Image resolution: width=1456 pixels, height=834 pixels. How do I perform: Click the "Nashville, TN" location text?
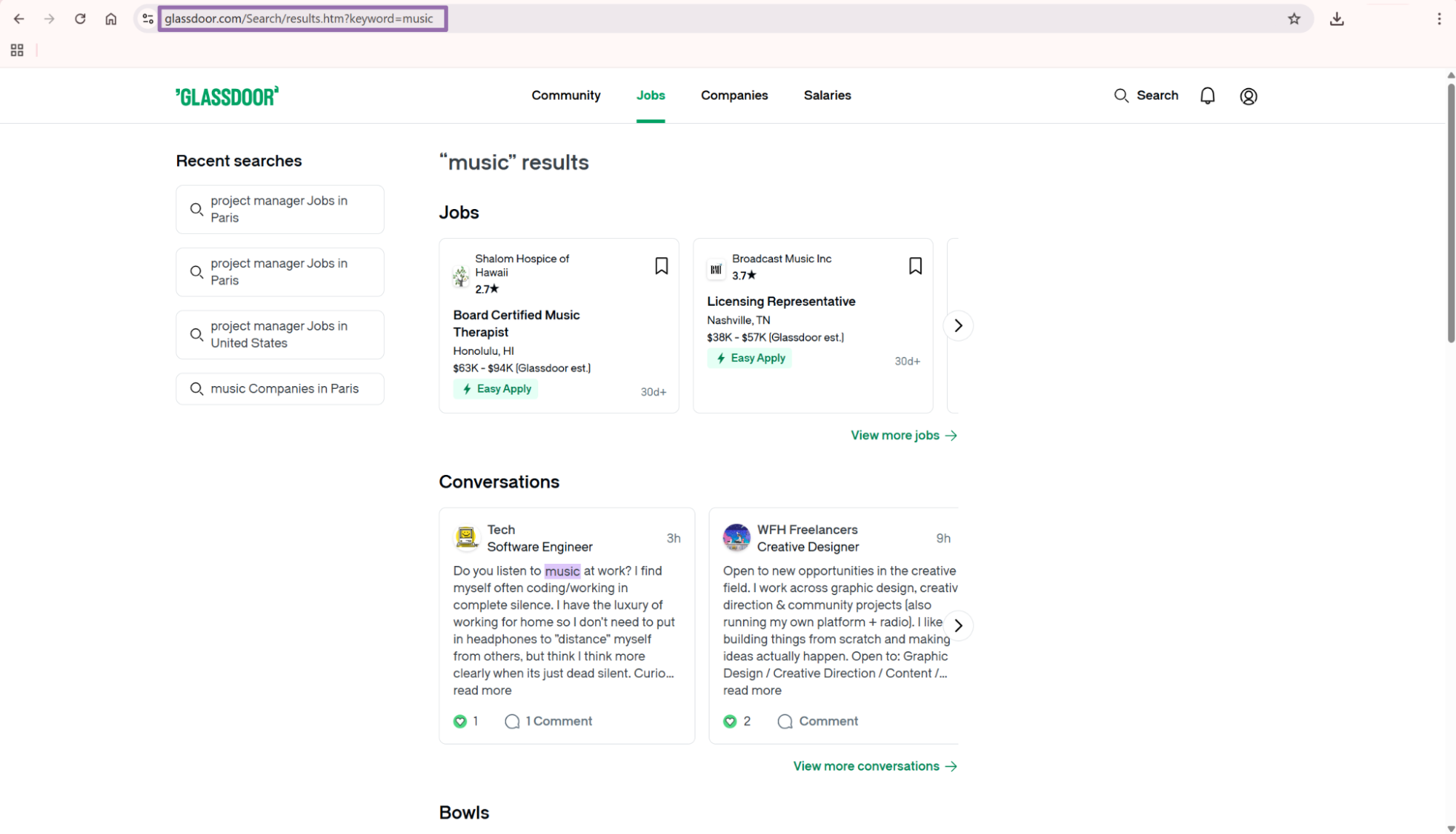coord(739,320)
